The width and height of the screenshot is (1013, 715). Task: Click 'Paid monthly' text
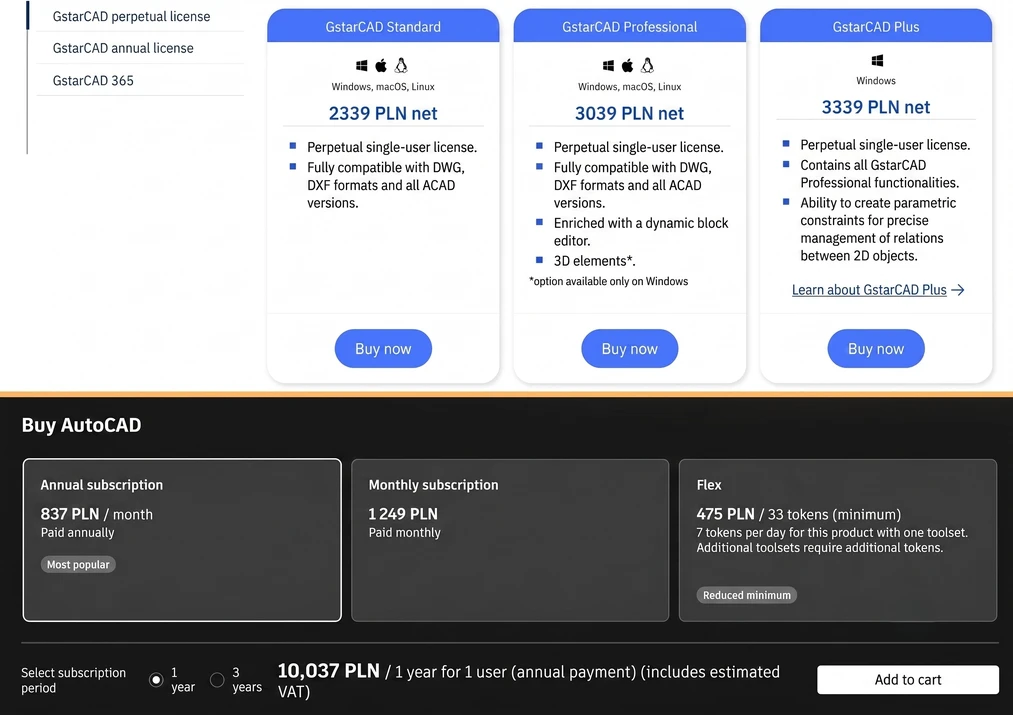tap(404, 533)
